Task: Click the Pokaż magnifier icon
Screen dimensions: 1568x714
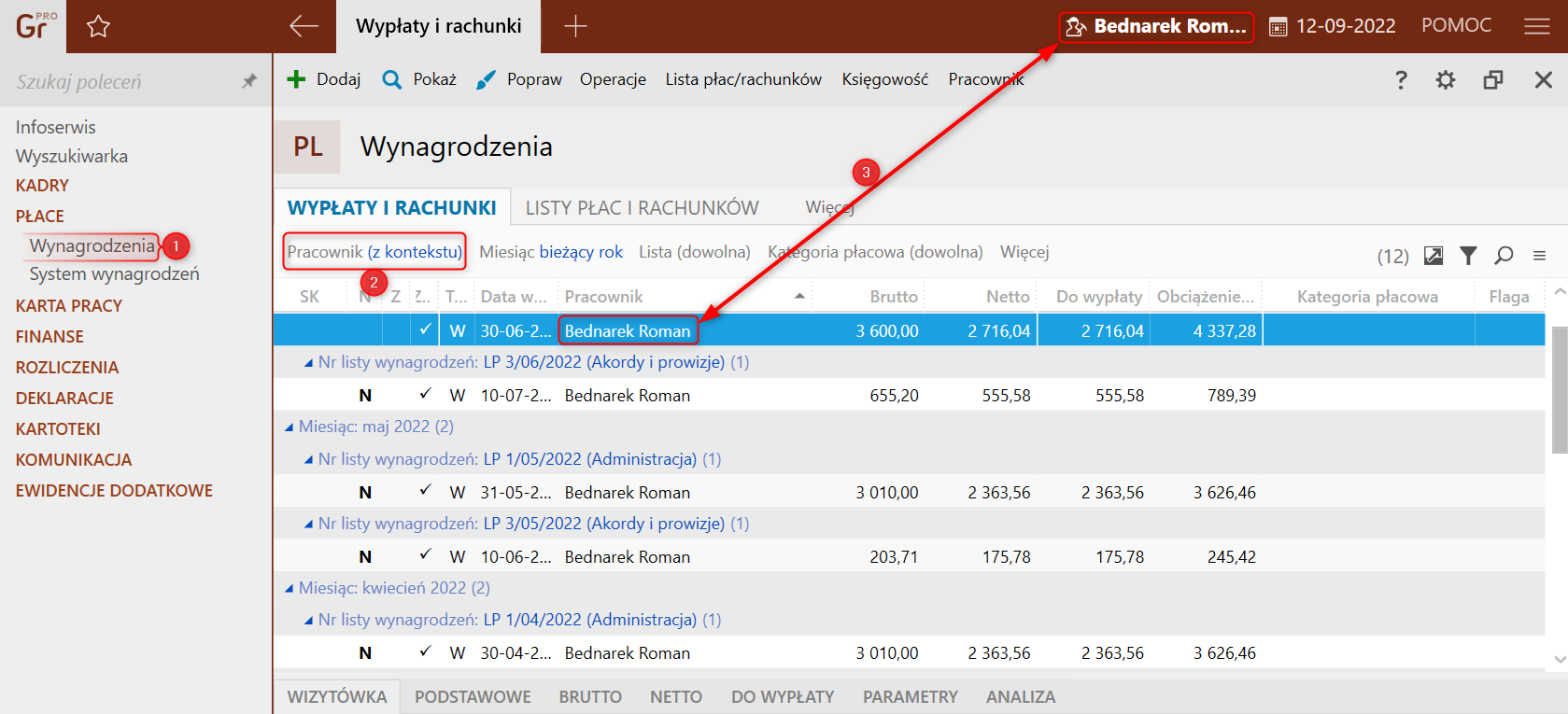Action: coord(392,79)
